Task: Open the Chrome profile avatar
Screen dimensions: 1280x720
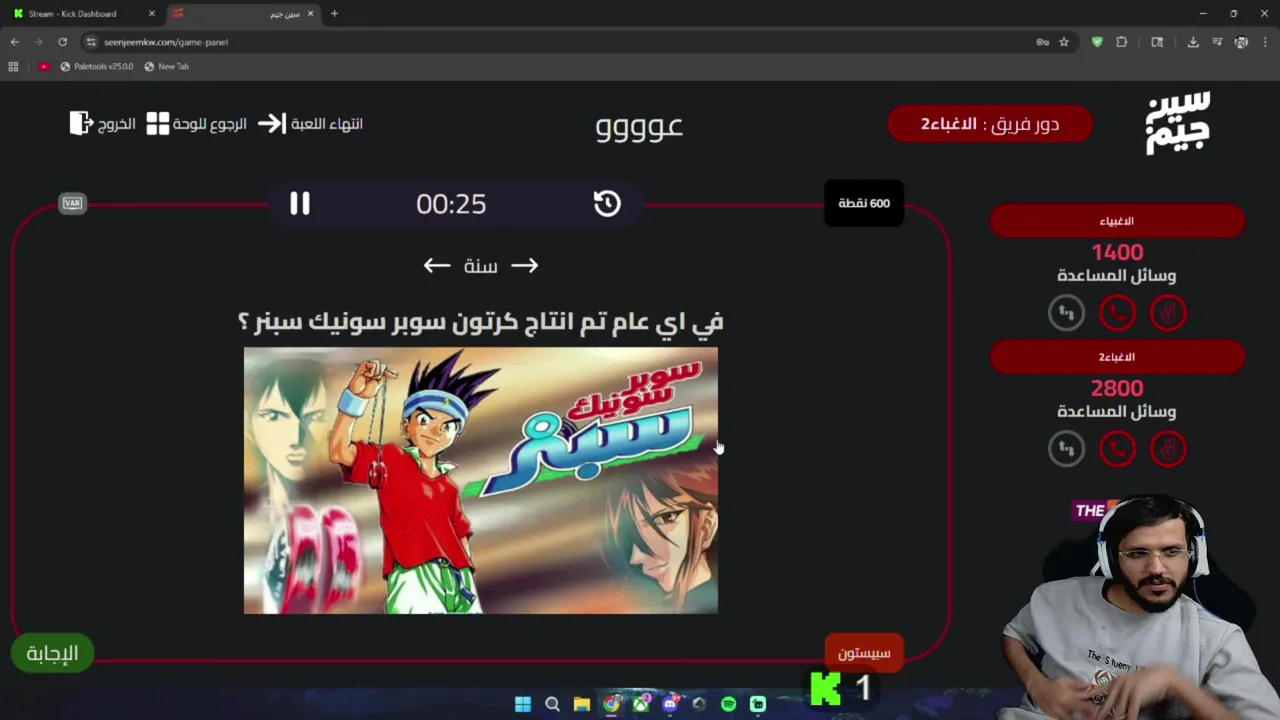Action: pos(1241,42)
